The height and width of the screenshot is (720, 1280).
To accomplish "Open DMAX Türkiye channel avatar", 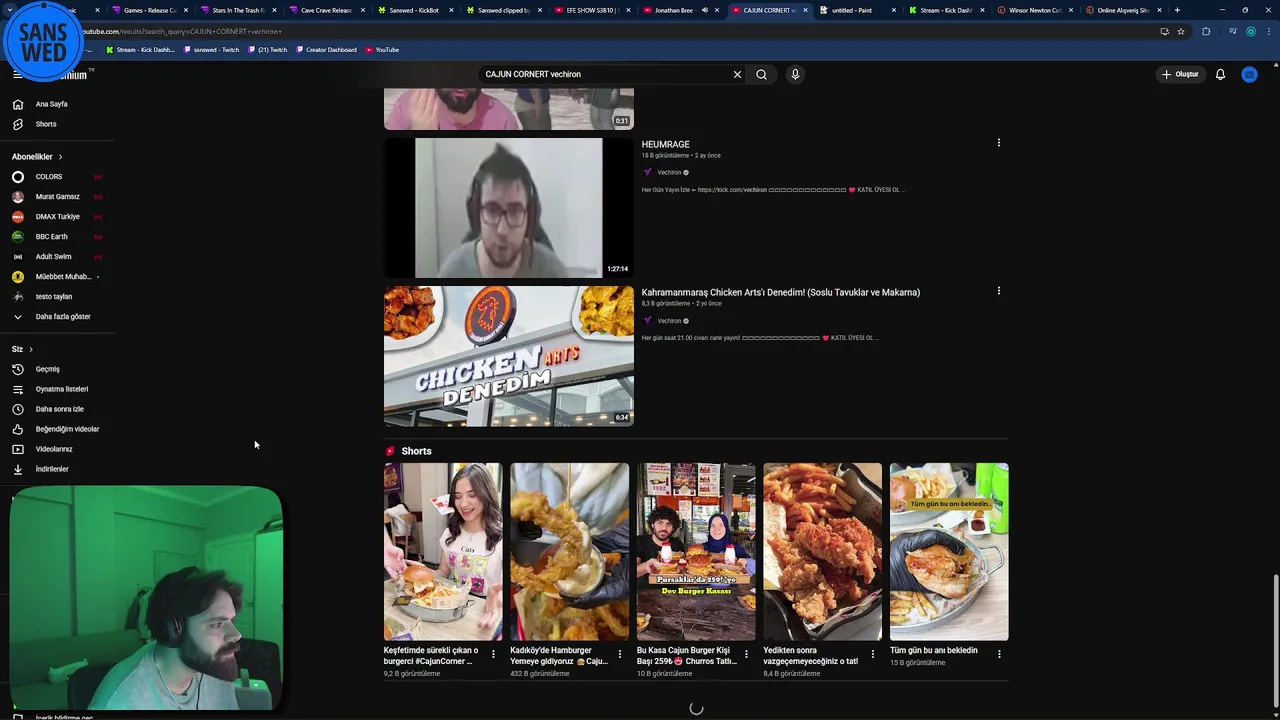I will point(18,217).
